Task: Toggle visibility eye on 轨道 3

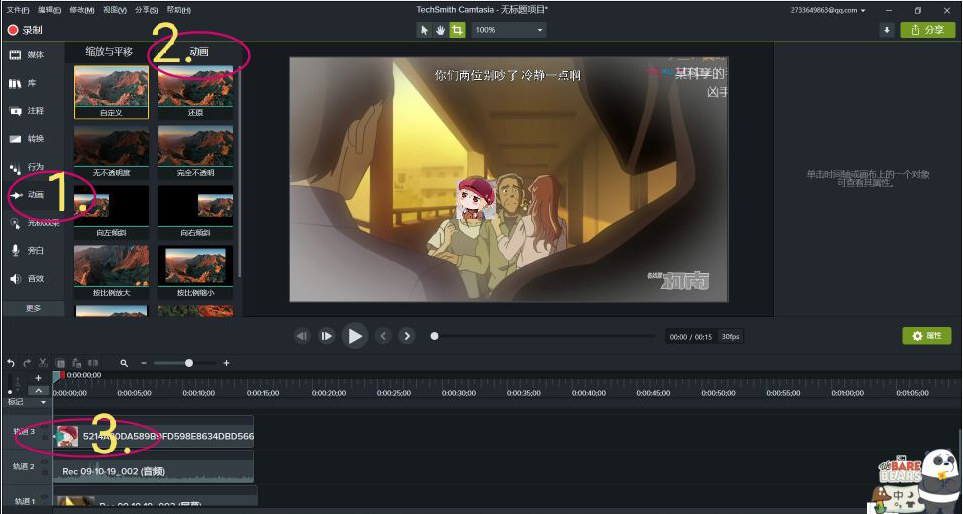Action: (x=44, y=426)
